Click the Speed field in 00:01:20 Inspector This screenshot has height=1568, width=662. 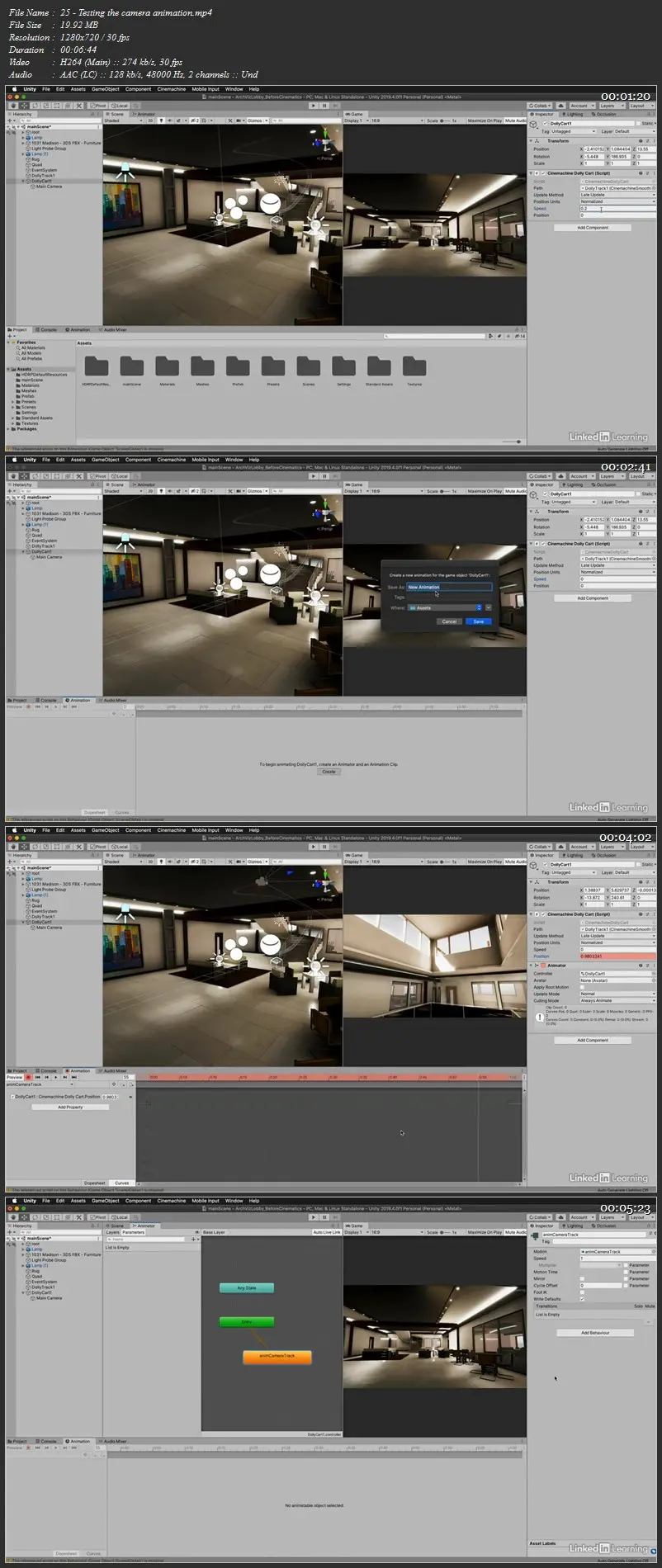(x=617, y=208)
